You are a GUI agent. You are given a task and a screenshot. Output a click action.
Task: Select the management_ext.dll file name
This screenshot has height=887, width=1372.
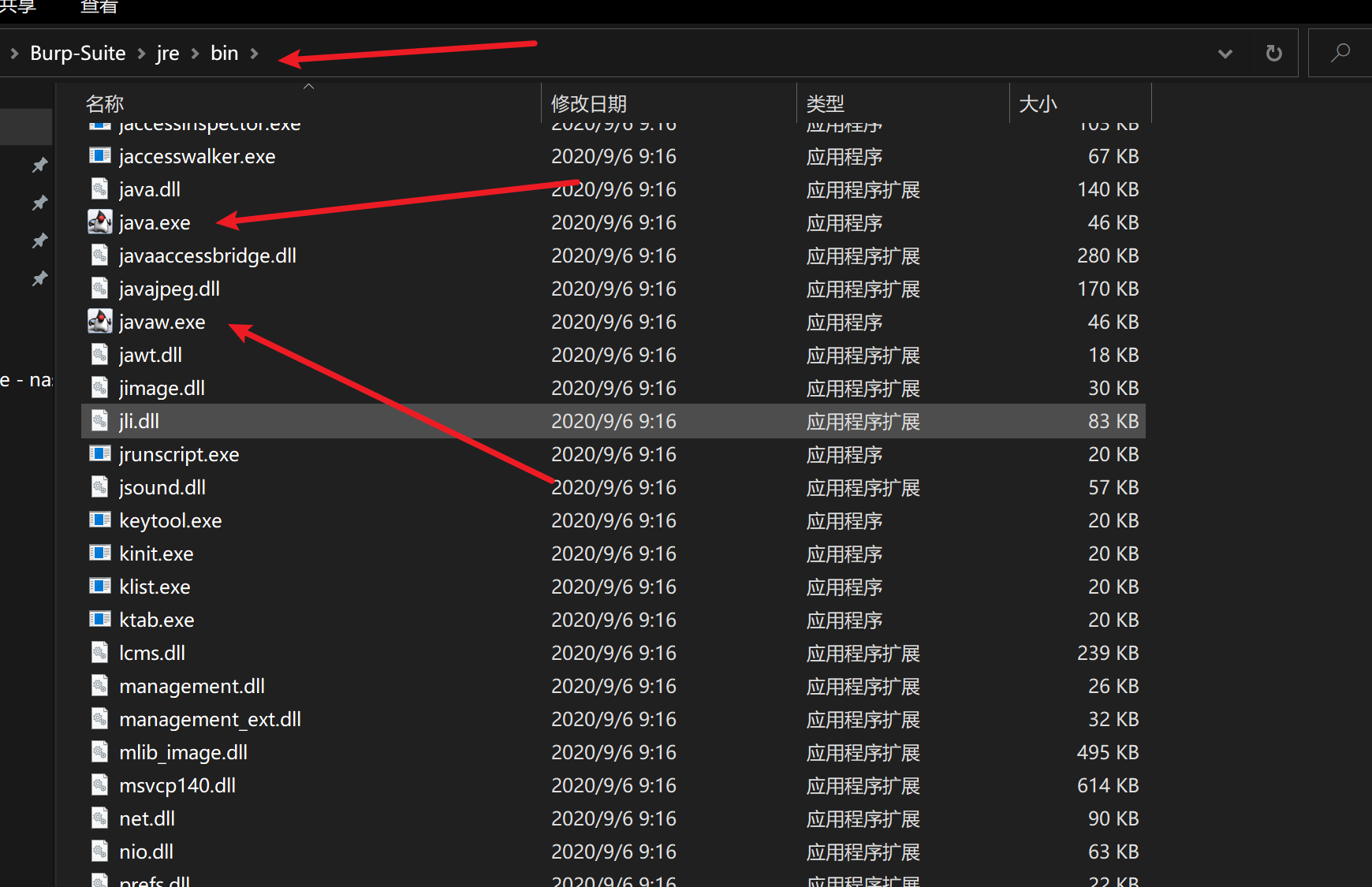[210, 720]
